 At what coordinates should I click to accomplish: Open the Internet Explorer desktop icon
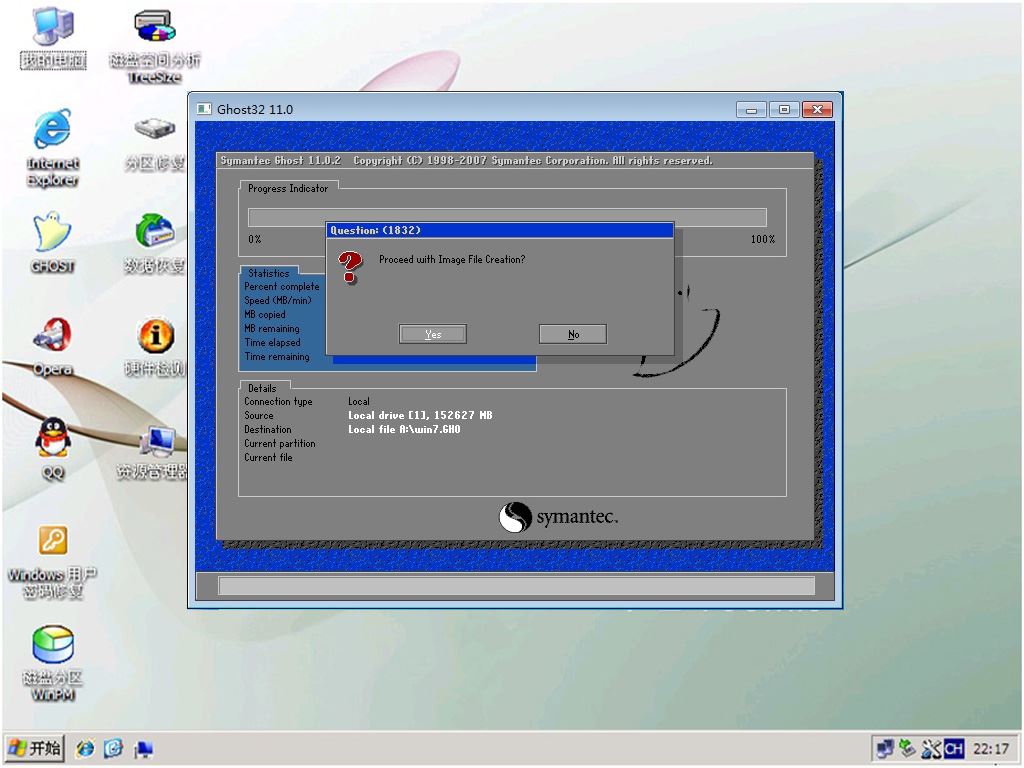pos(52,148)
